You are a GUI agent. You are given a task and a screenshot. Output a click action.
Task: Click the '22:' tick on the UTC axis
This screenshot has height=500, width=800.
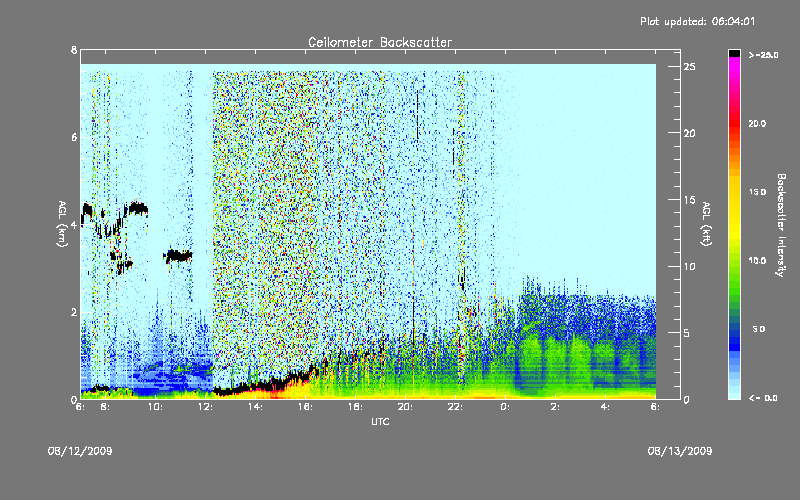[x=455, y=407]
